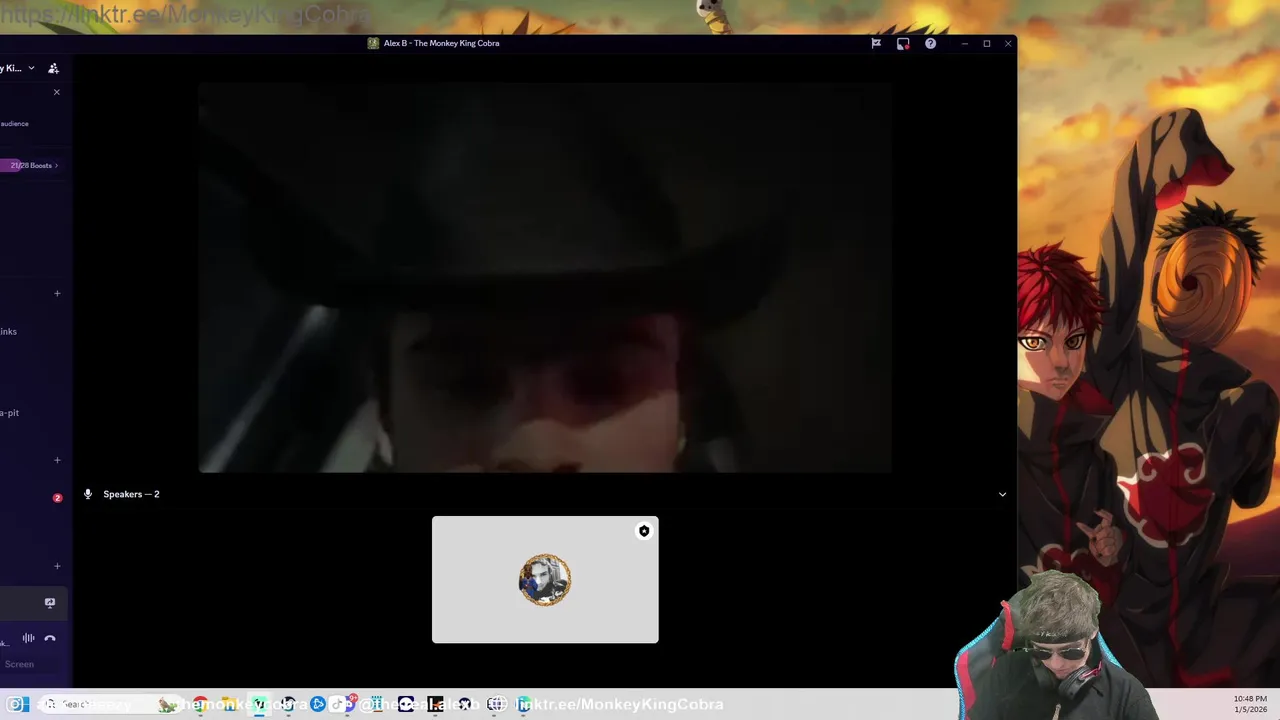This screenshot has width=1280, height=720.
Task: Open Discord help question mark icon
Action: coord(930,43)
